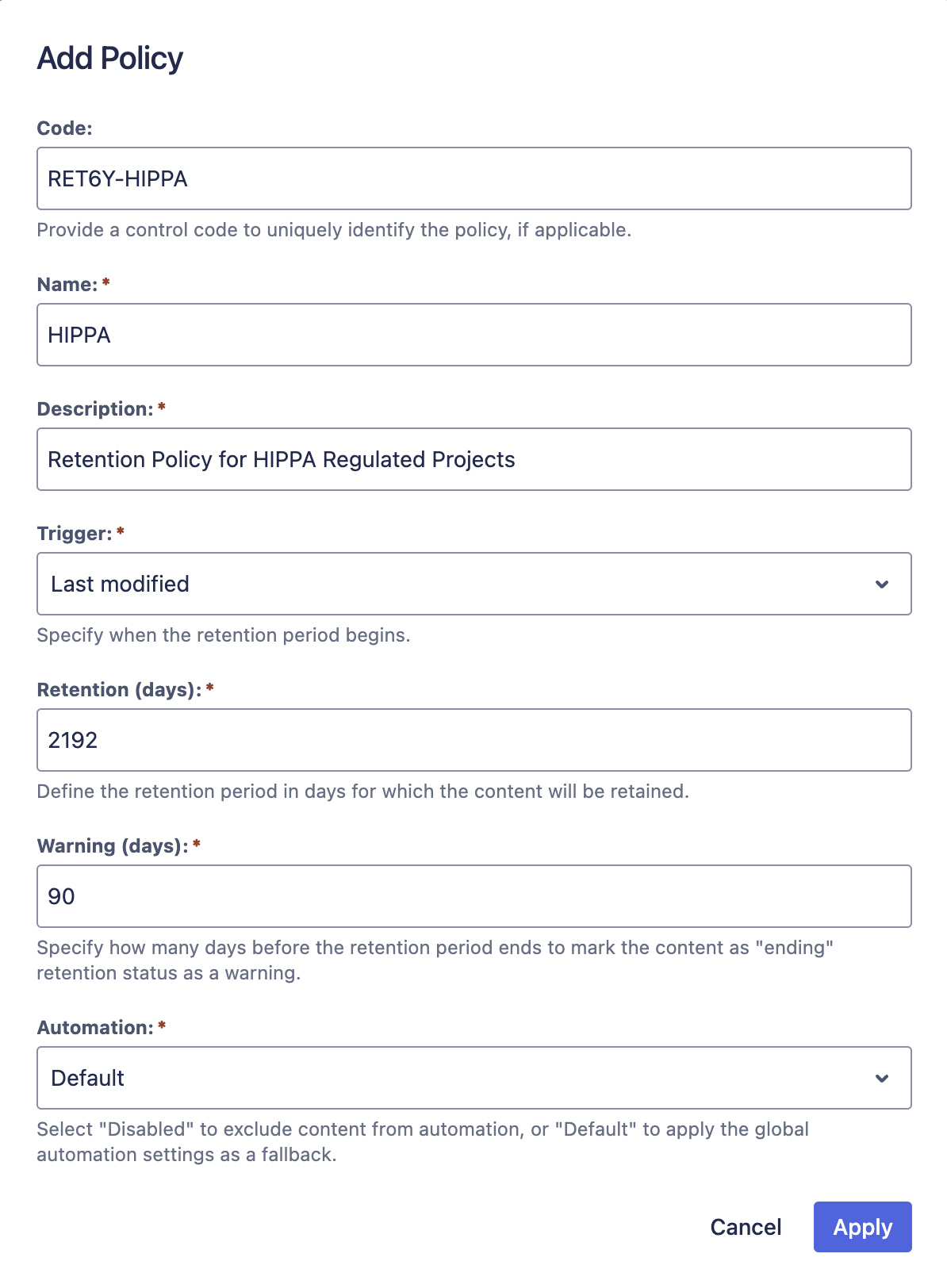Click Cancel to dismiss the Add Policy form
Screen dimensions: 947x1288
click(745, 1227)
